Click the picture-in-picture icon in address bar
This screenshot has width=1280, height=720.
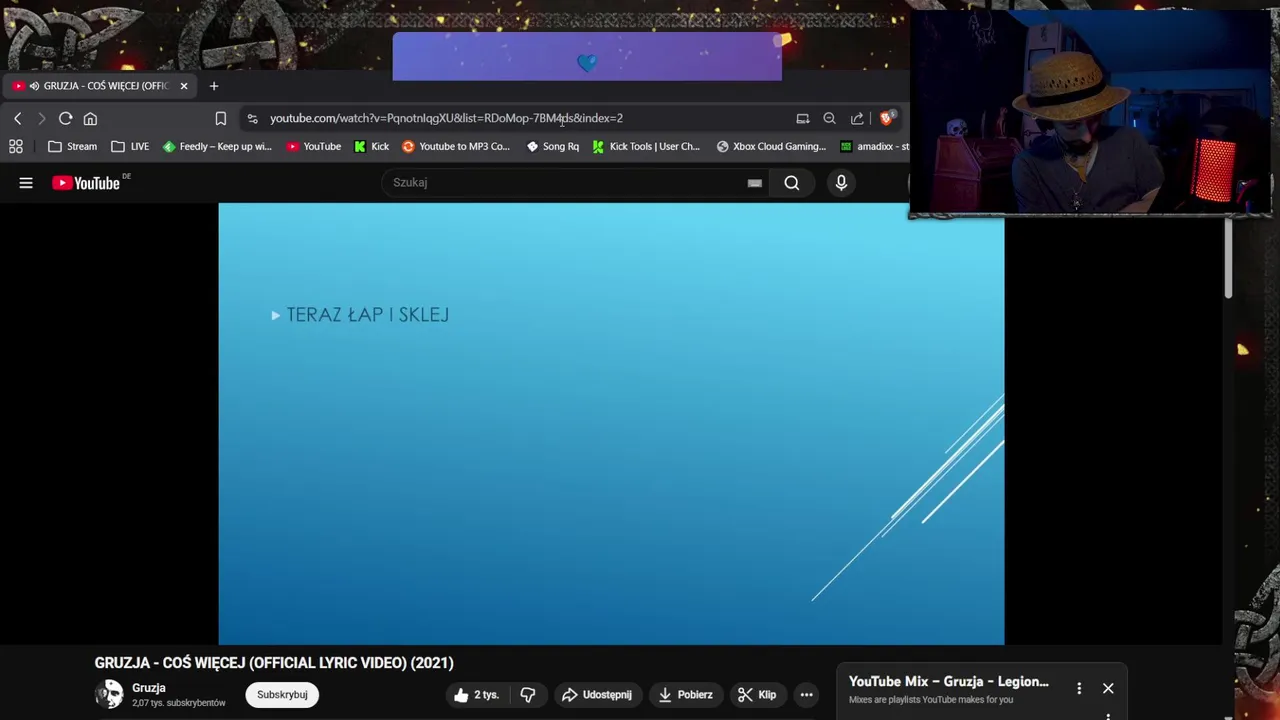[x=802, y=118]
